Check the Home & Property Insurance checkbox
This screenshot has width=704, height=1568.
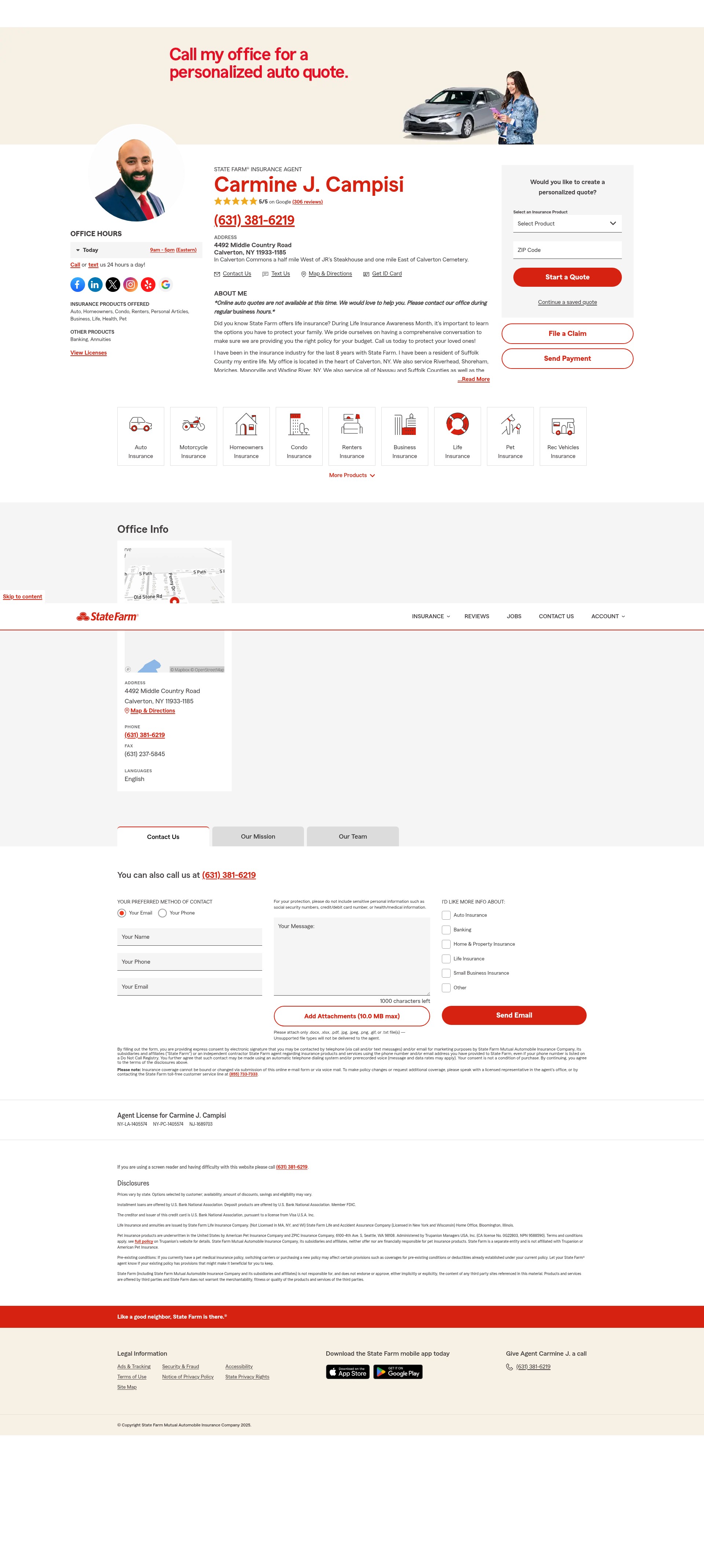[x=446, y=944]
